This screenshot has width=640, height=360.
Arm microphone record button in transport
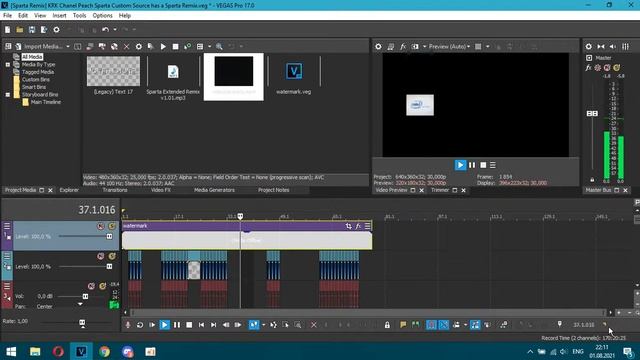click(128, 325)
